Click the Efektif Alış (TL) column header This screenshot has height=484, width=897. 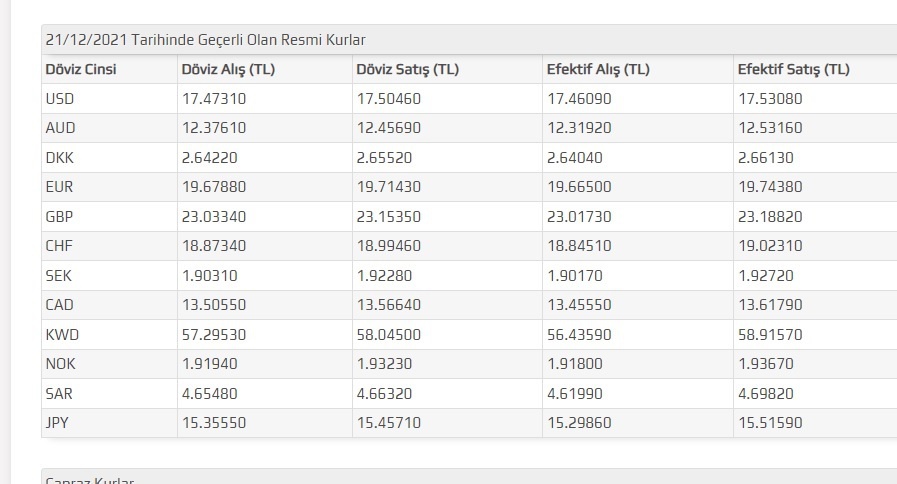598,69
